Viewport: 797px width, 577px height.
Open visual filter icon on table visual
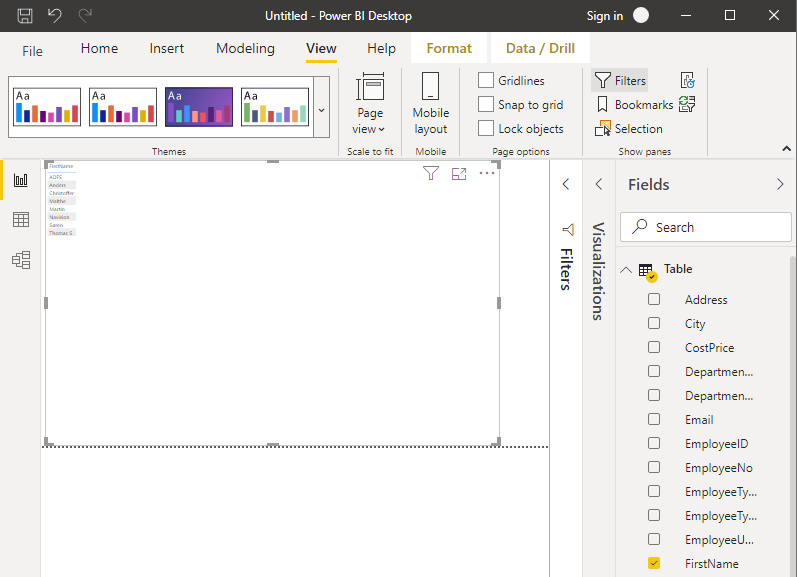point(431,174)
